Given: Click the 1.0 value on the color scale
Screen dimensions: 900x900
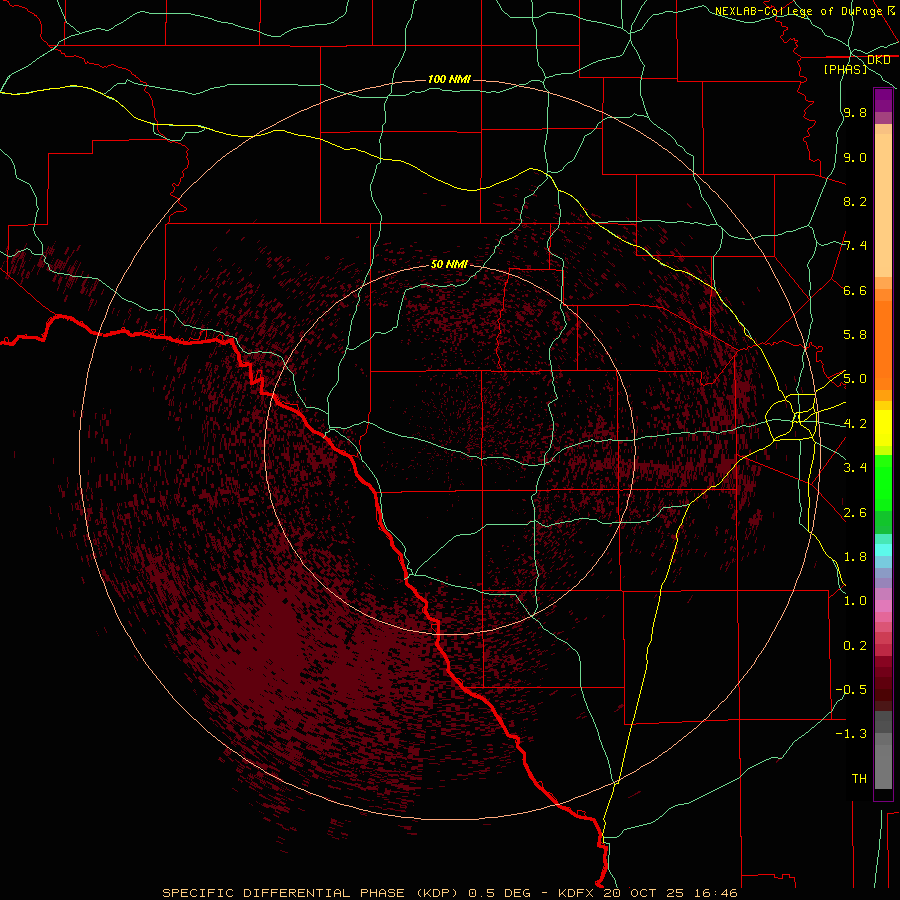Looking at the screenshot, I should tap(855, 601).
